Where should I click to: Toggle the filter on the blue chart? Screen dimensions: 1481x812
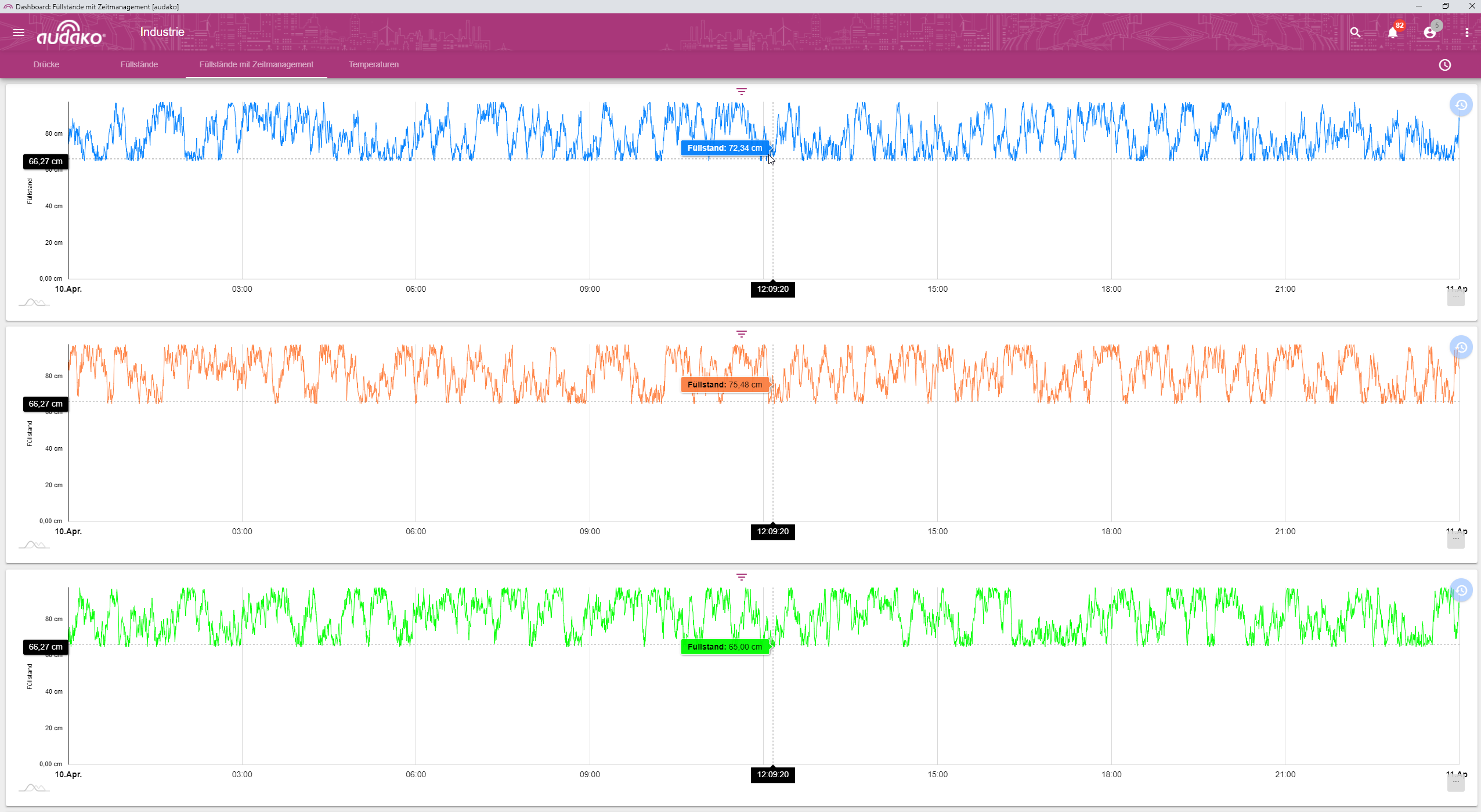741,92
